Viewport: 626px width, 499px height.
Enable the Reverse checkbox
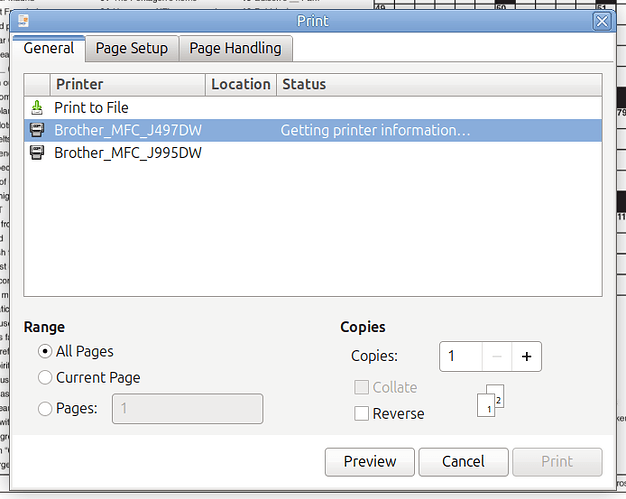pos(361,414)
